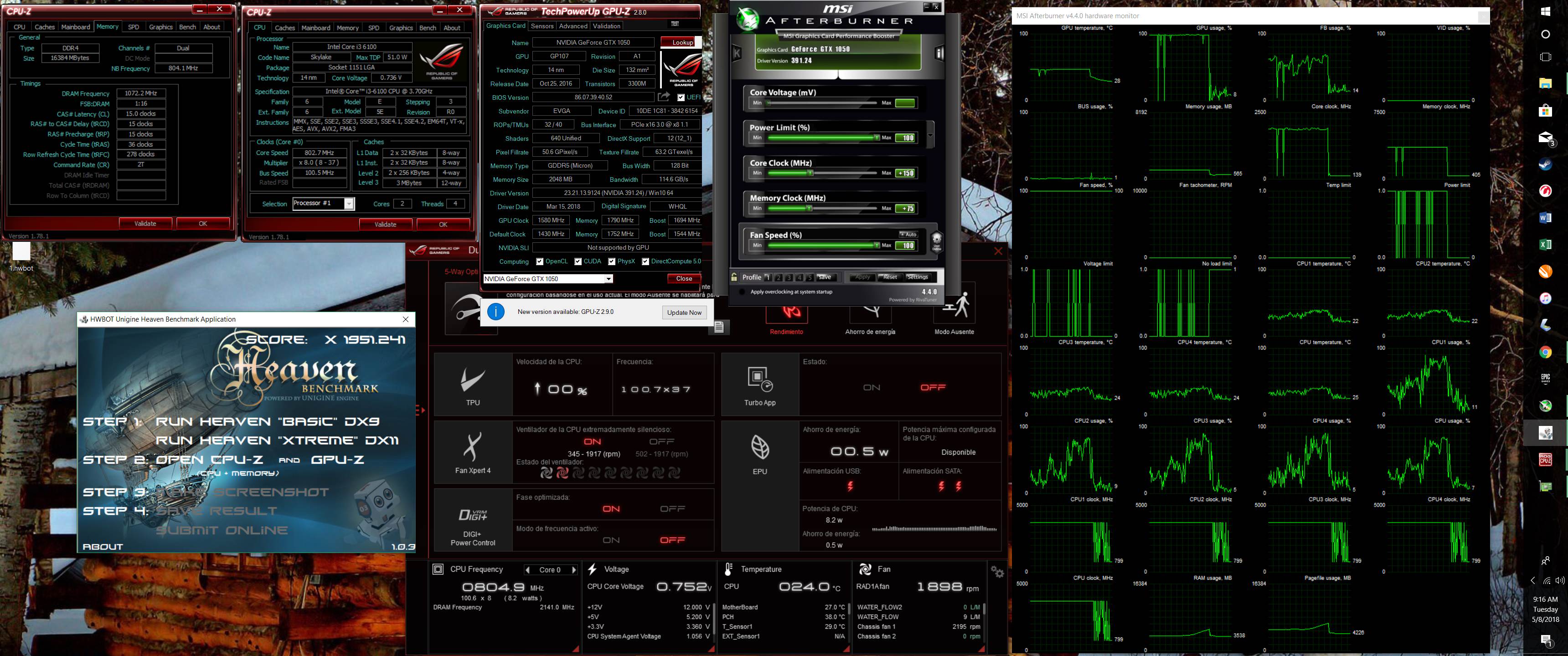Open the TPU panel in Dual Intelligent Processors
This screenshot has height=656, width=1568.
tap(472, 385)
